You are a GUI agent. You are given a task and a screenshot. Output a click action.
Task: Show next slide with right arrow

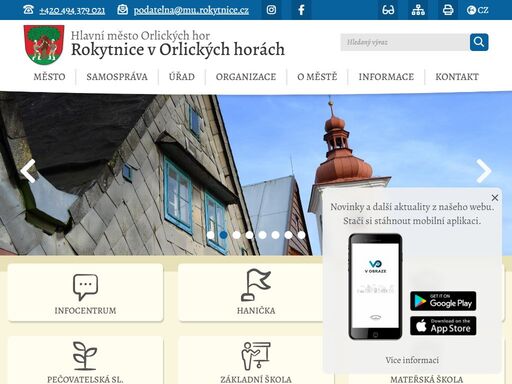484,171
